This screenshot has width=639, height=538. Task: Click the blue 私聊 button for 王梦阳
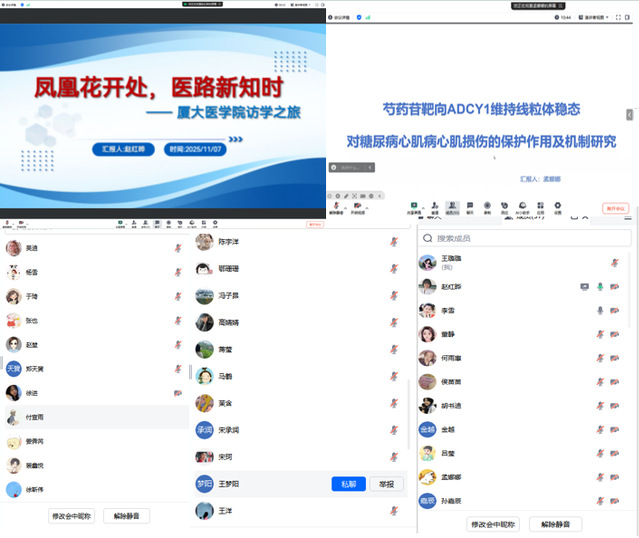[347, 484]
